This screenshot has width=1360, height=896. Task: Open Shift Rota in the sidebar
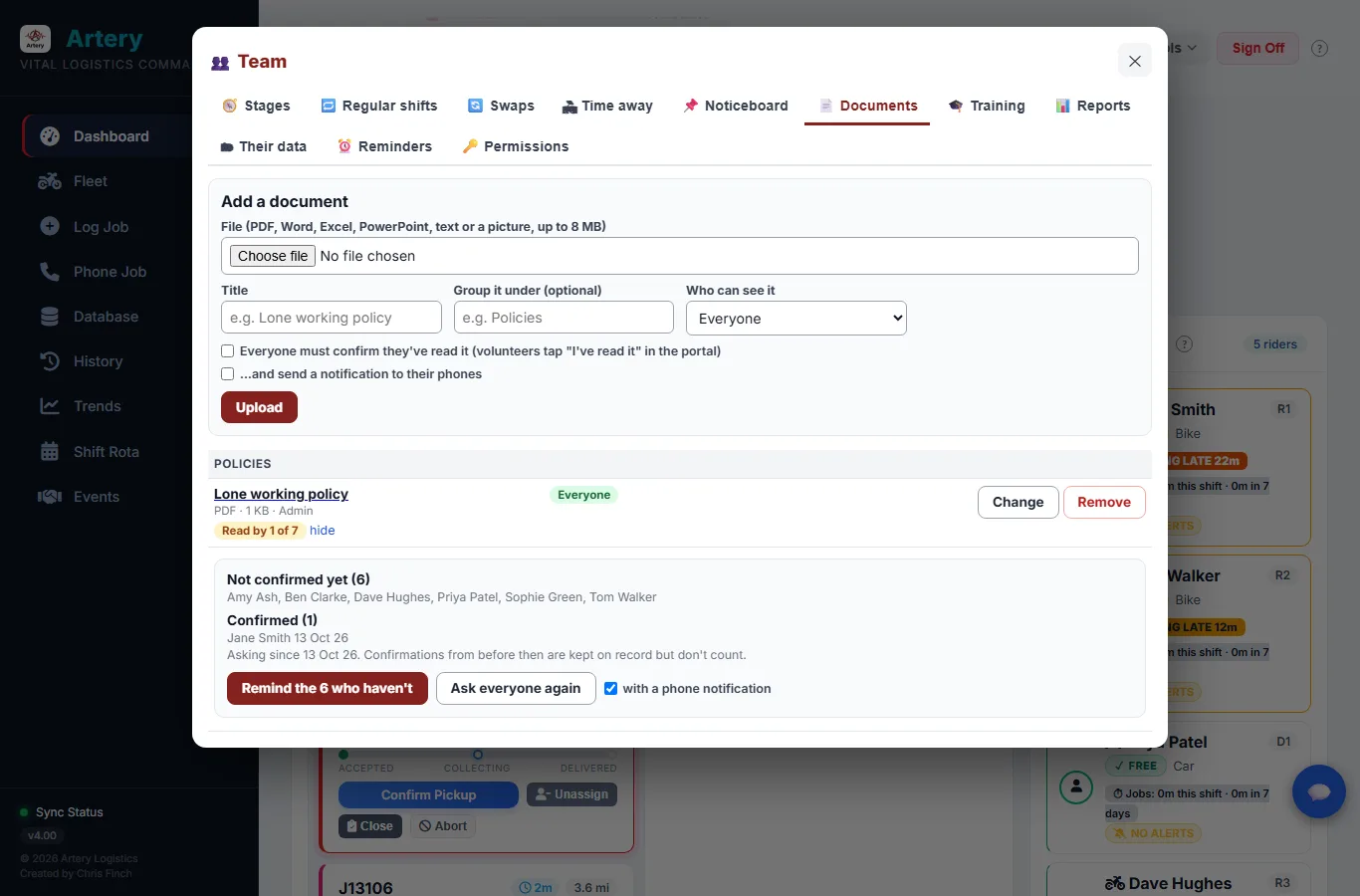(108, 452)
